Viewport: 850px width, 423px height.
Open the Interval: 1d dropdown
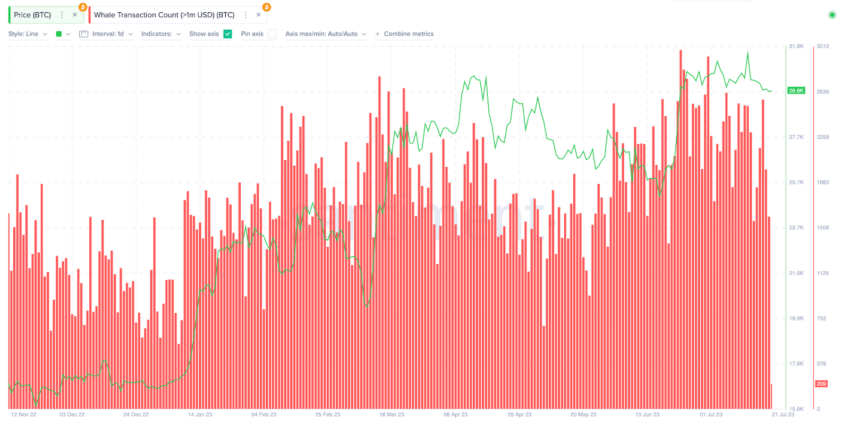pyautogui.click(x=111, y=34)
